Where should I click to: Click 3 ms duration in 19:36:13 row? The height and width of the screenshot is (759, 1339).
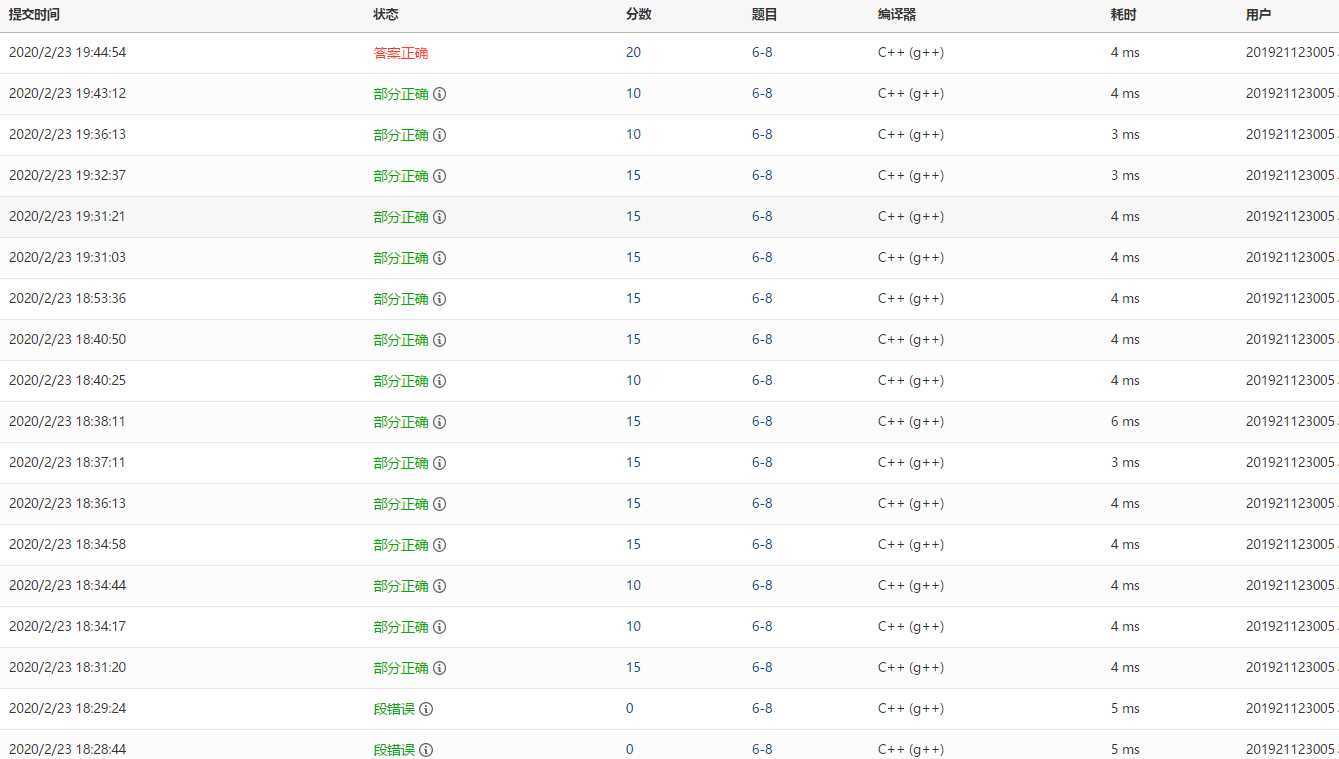click(1125, 134)
